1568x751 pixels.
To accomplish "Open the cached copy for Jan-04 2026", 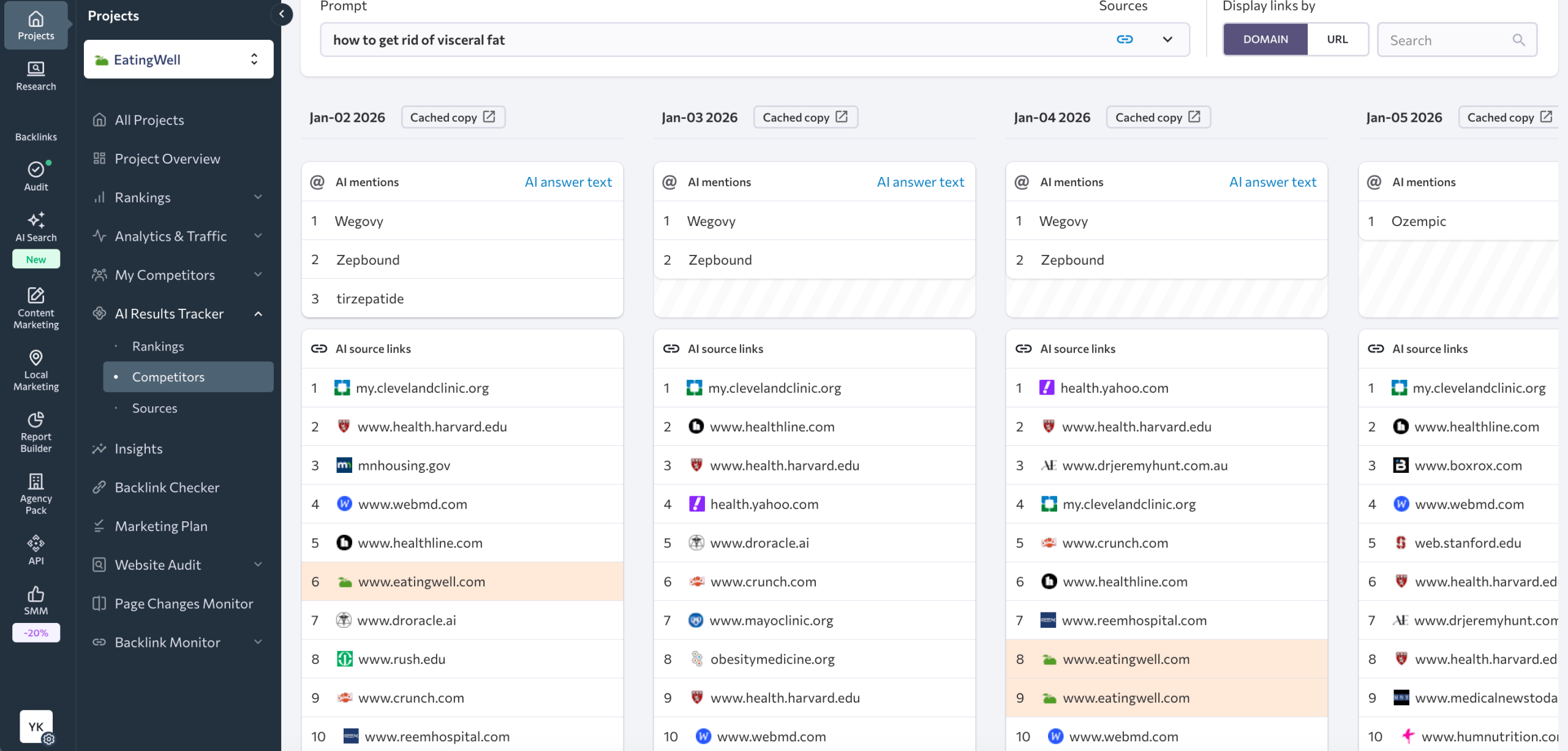I will tap(1157, 116).
